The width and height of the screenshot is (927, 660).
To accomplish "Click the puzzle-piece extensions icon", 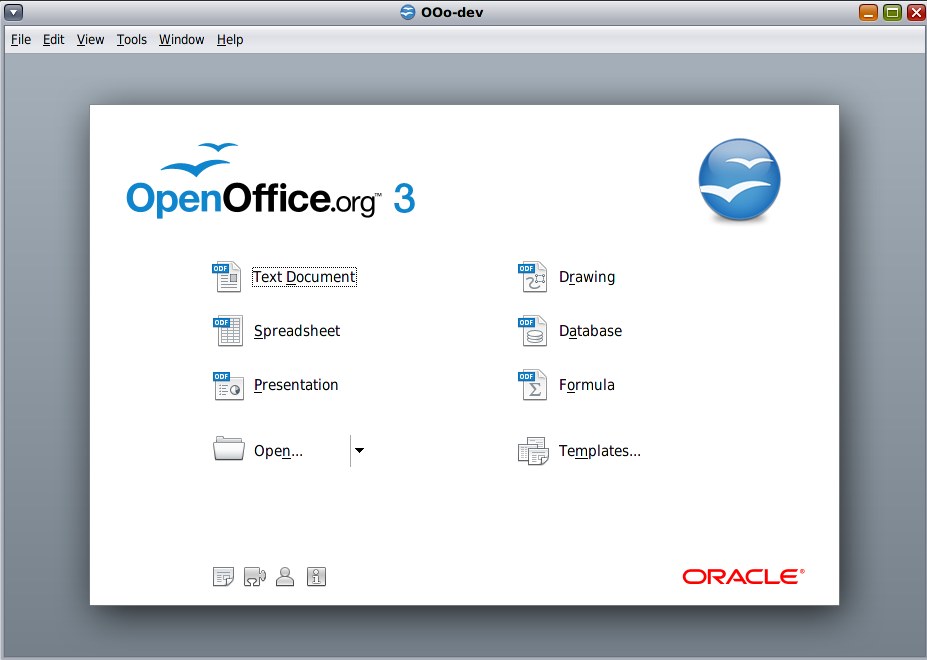I will [254, 577].
